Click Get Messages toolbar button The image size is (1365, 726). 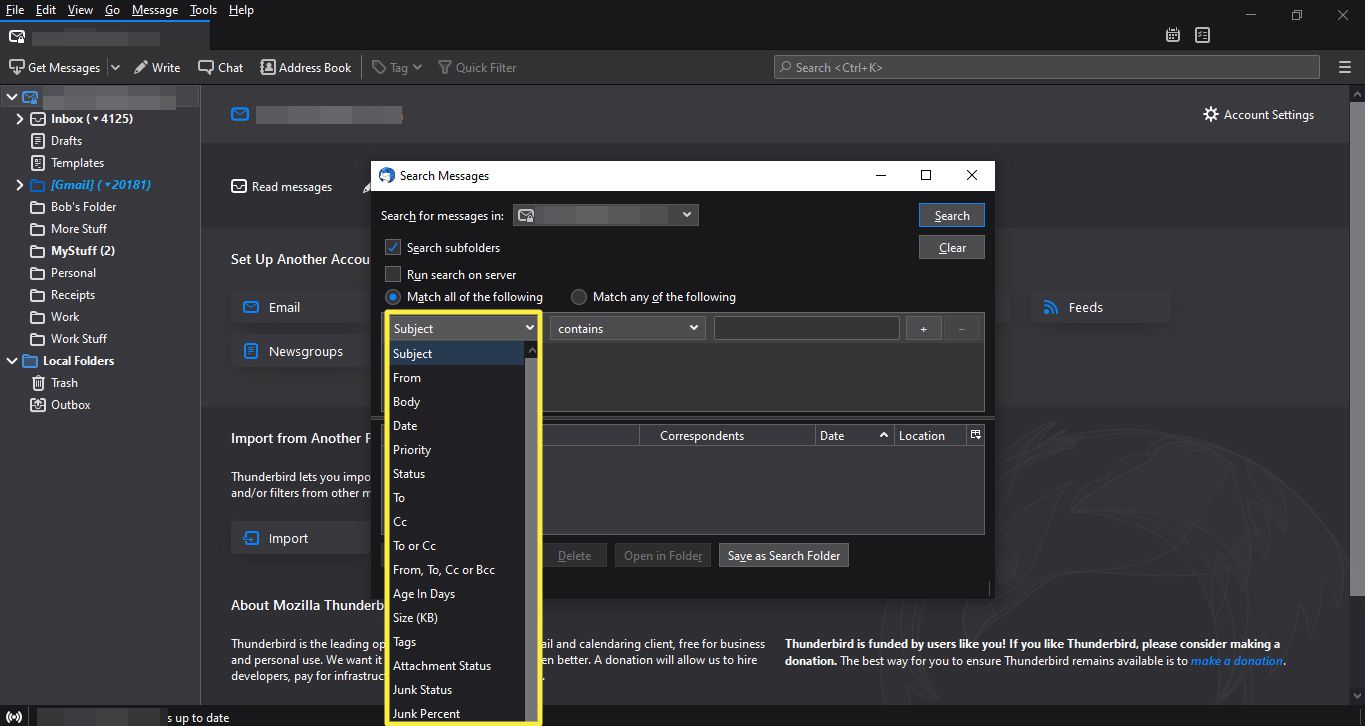[55, 67]
